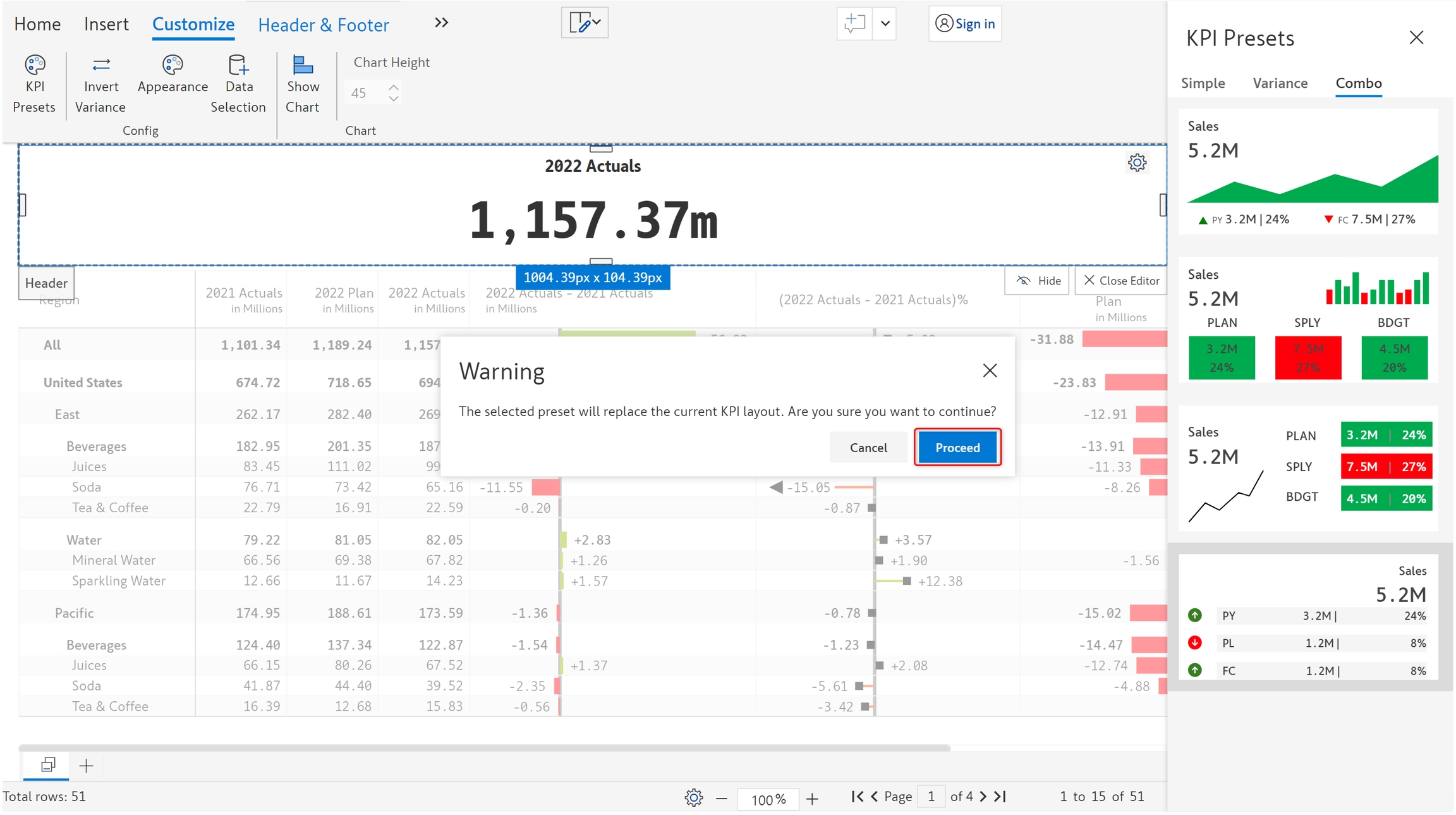
Task: Switch to the Variance presets tab
Action: pos(1280,83)
